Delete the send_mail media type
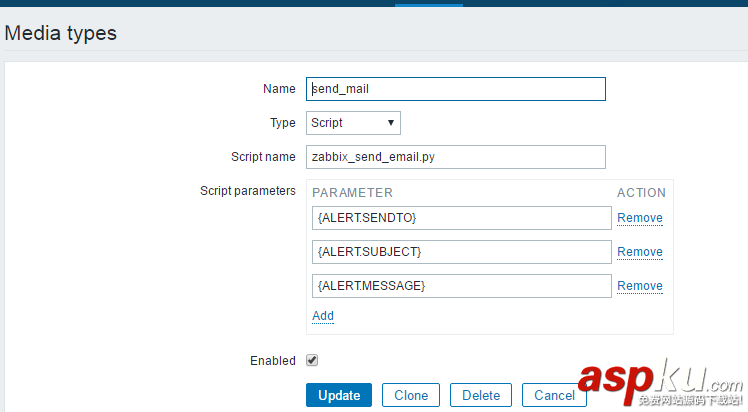 (x=481, y=395)
